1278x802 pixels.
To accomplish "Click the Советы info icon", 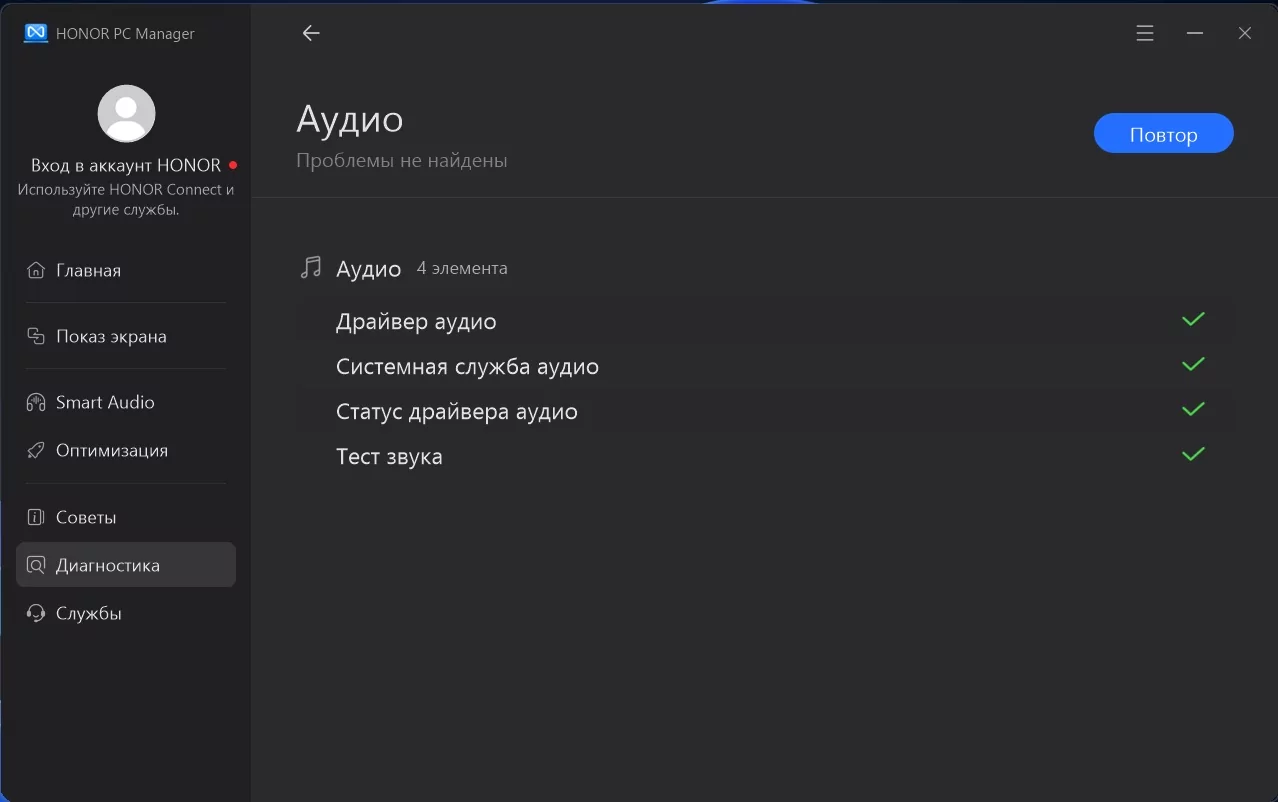I will (x=36, y=518).
